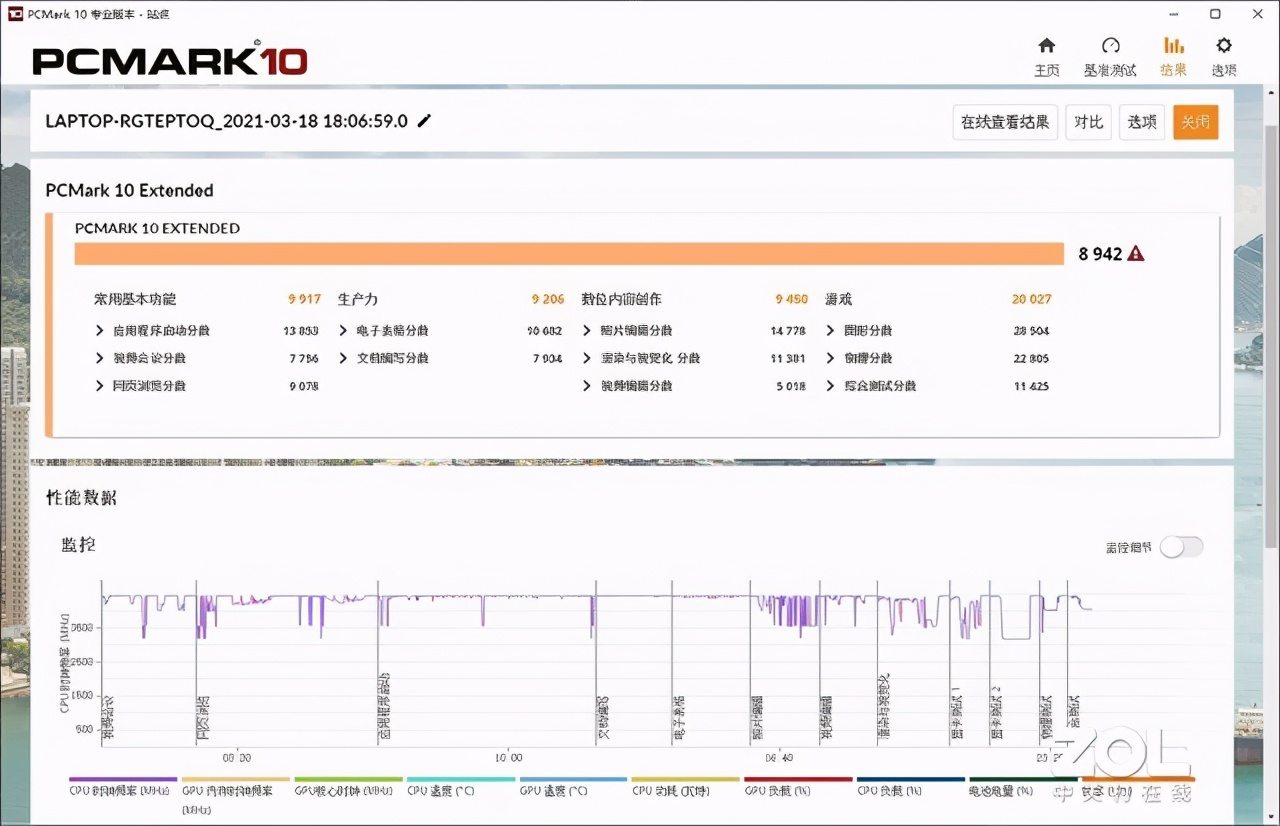This screenshot has width=1280, height=826.
Task: Click the 常用基本功能 score 9 917
Action: click(304, 299)
